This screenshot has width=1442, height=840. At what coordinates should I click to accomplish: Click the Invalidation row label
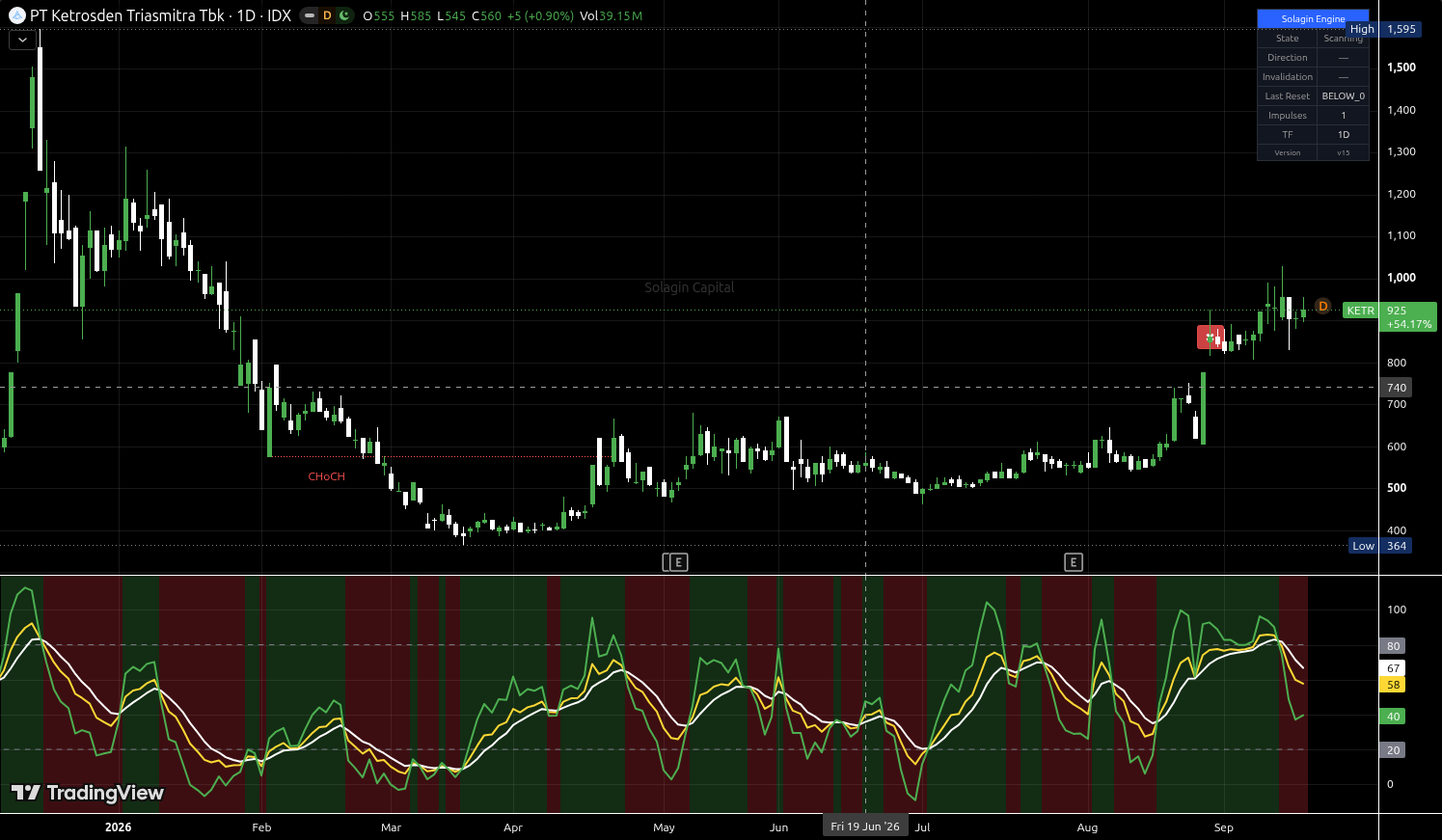coord(1288,77)
